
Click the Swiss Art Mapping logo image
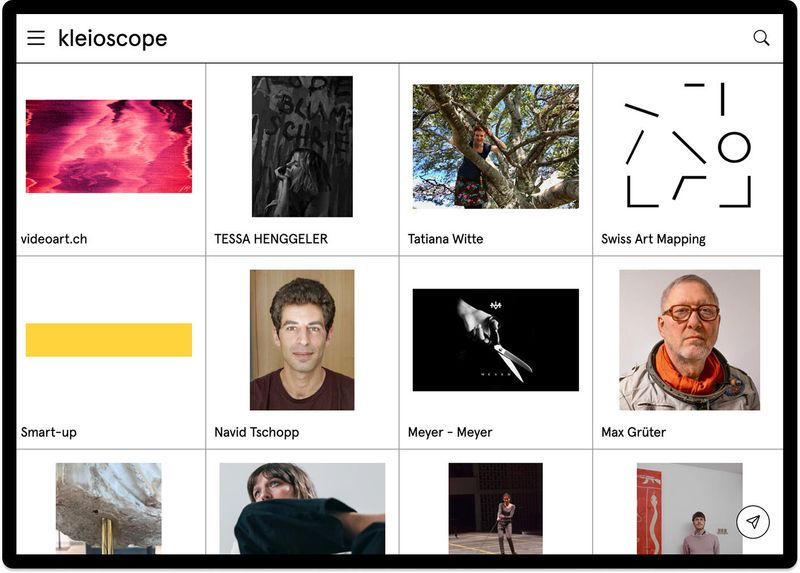pos(688,146)
